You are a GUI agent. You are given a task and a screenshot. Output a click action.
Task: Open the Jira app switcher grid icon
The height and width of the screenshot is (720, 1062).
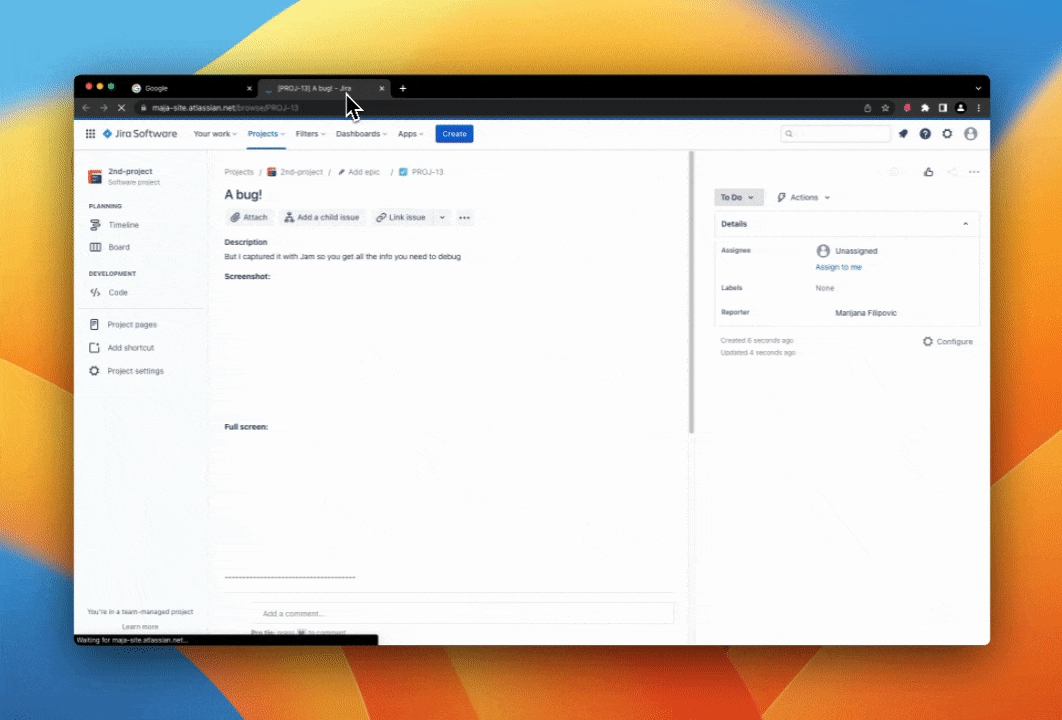pos(90,134)
